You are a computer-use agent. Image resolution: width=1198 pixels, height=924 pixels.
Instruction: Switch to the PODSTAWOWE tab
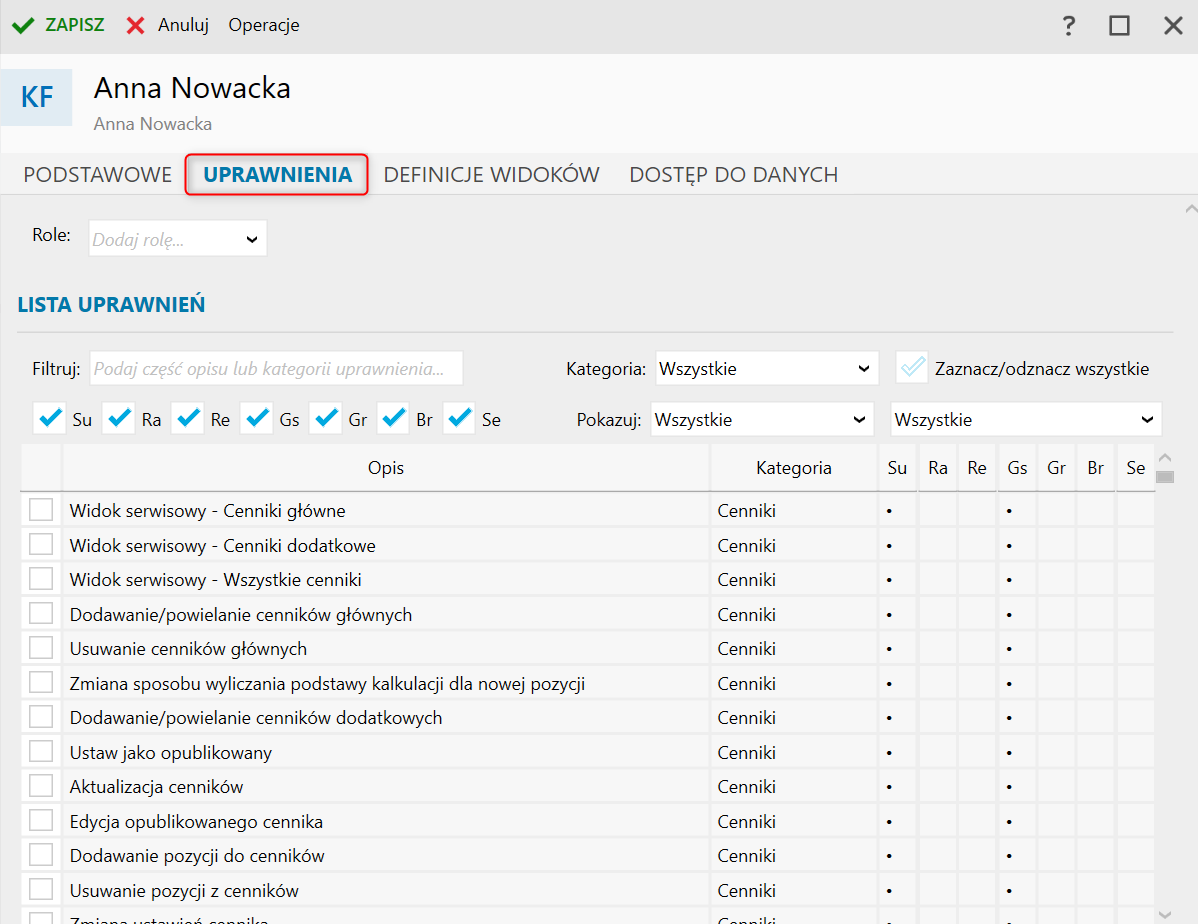click(x=98, y=175)
